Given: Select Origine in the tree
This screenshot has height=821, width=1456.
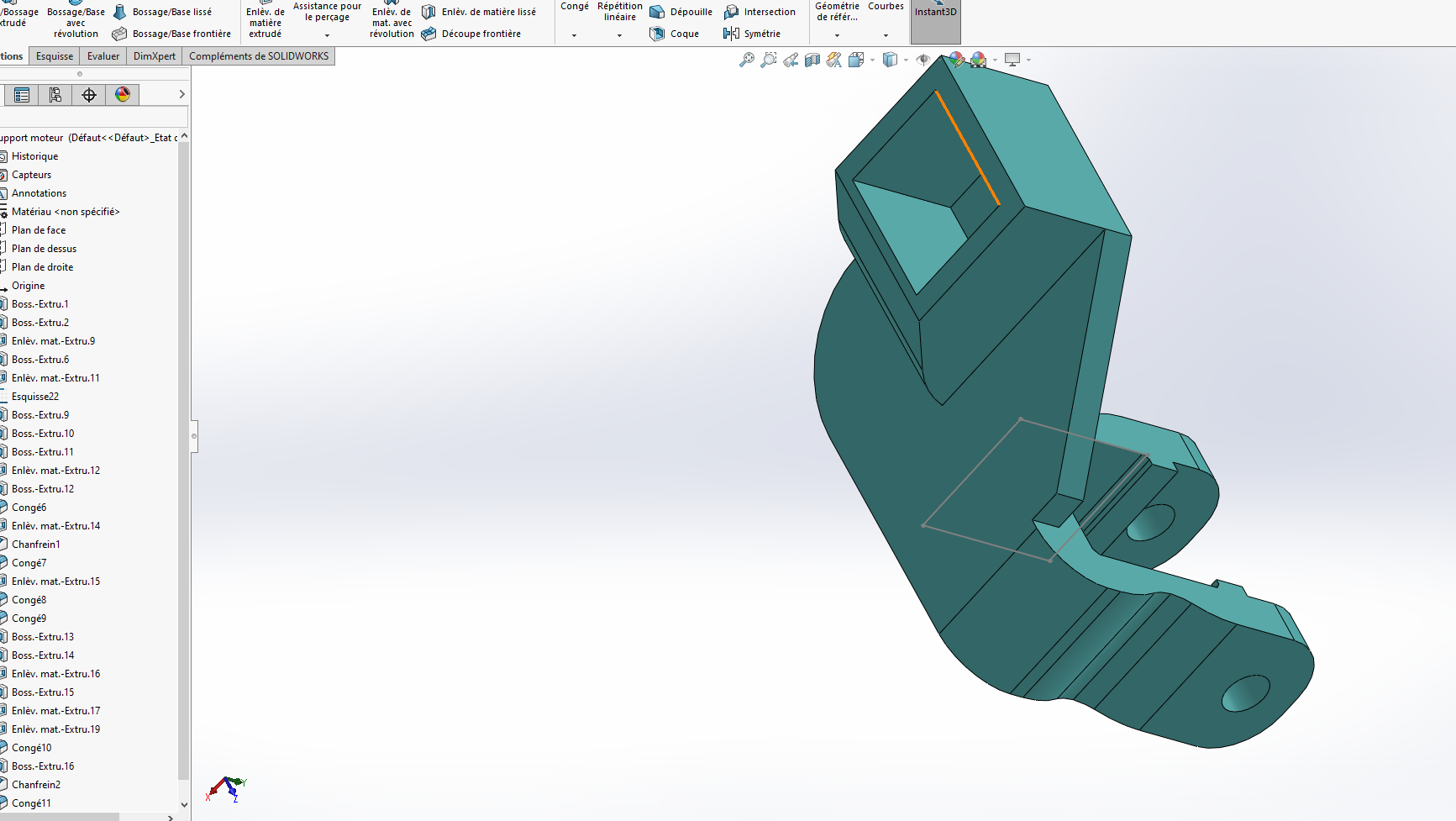Looking at the screenshot, I should pos(29,286).
